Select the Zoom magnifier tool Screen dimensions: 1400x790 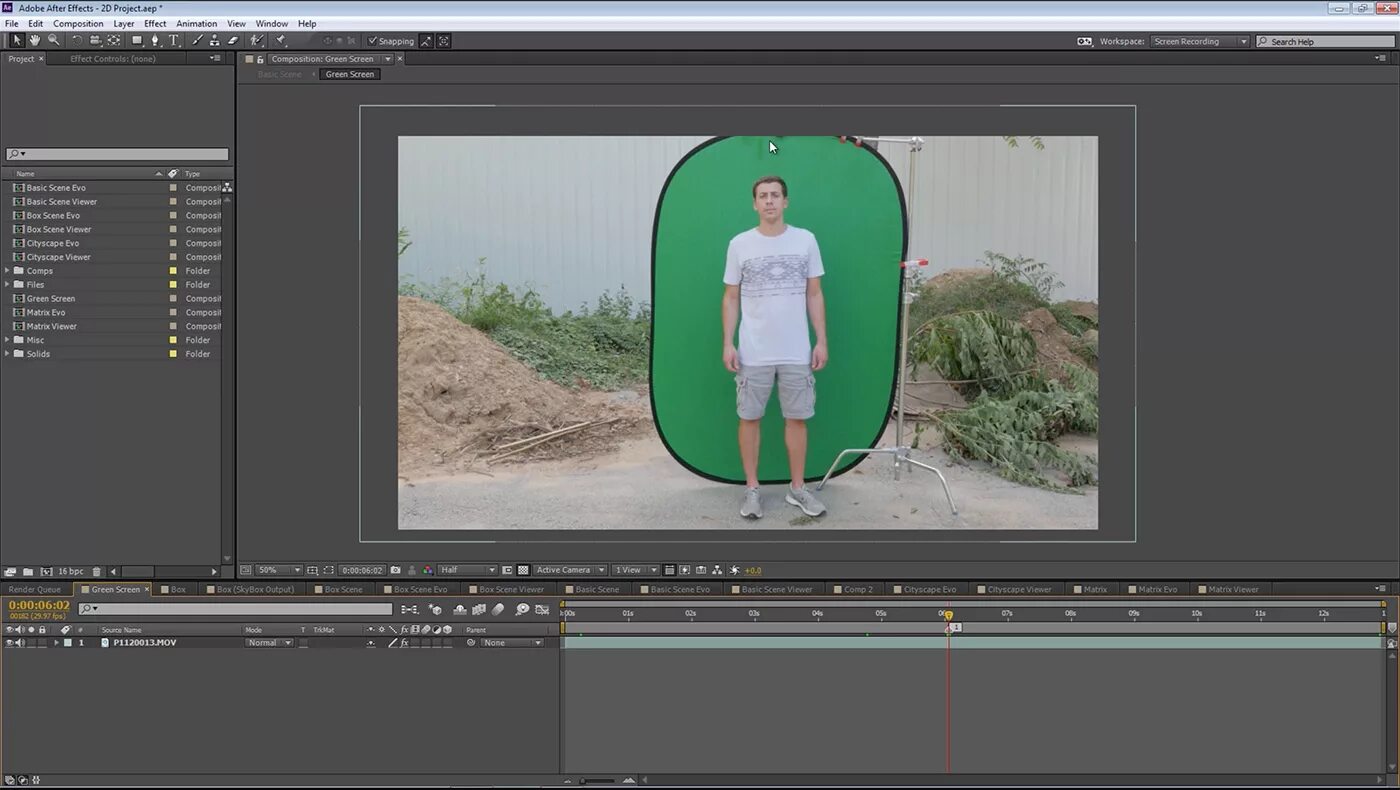tap(53, 41)
